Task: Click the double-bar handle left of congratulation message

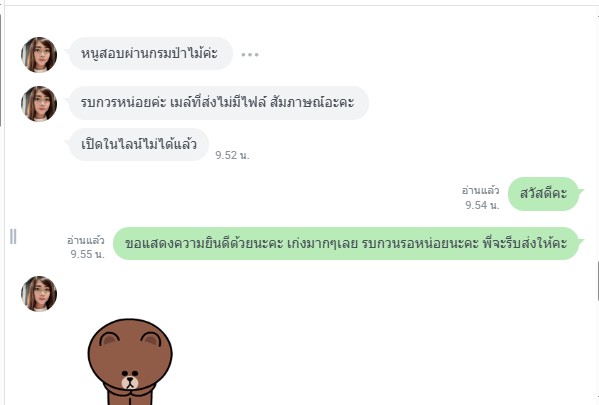Action: (x=13, y=237)
